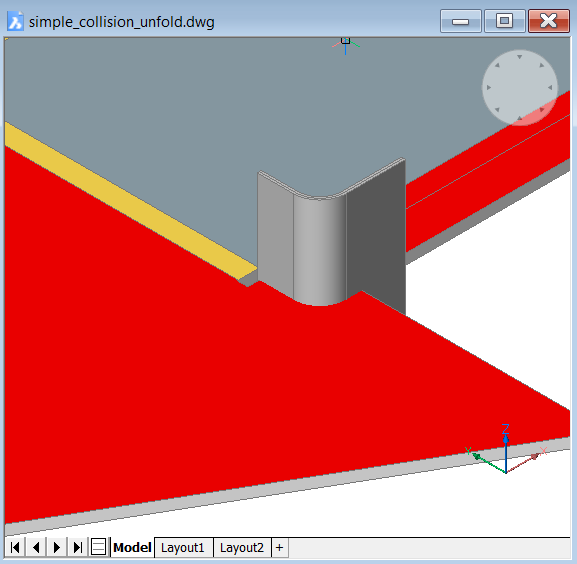Add a new layout with plus button
This screenshot has width=577, height=564.
pyautogui.click(x=279, y=548)
